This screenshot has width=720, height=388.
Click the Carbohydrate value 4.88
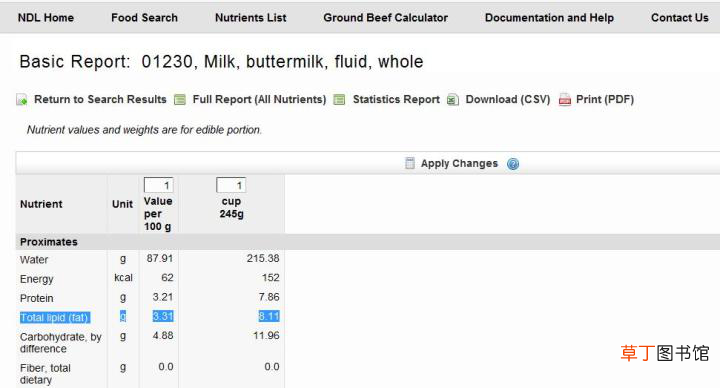[163, 336]
